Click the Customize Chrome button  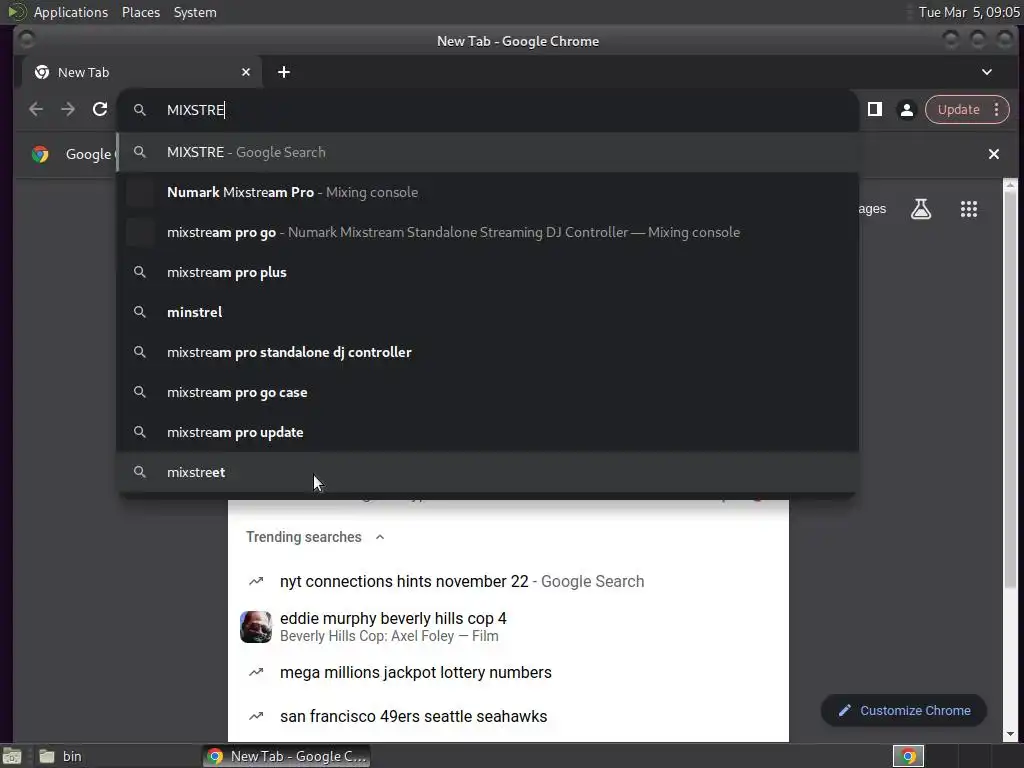click(x=904, y=711)
